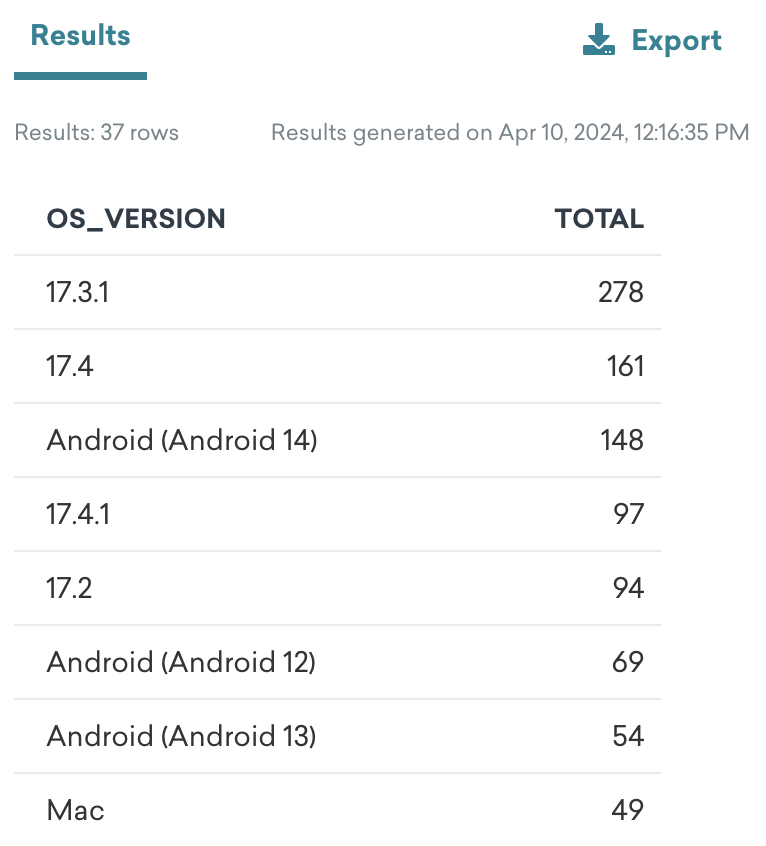Select the Android (Android 14) row
Image resolution: width=766 pixels, height=846 pixels.
pos(337,440)
